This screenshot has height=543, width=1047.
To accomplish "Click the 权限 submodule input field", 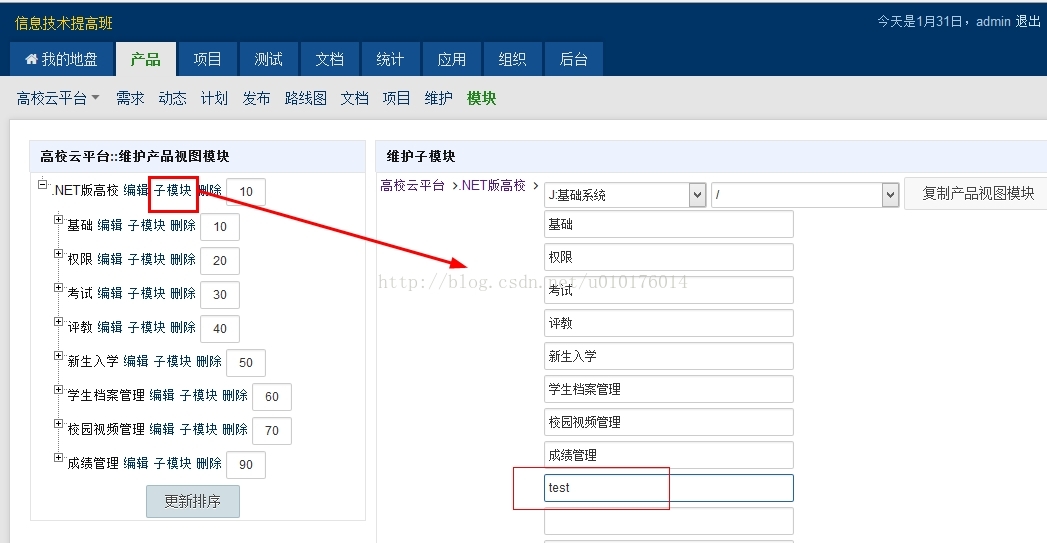I will pos(669,257).
